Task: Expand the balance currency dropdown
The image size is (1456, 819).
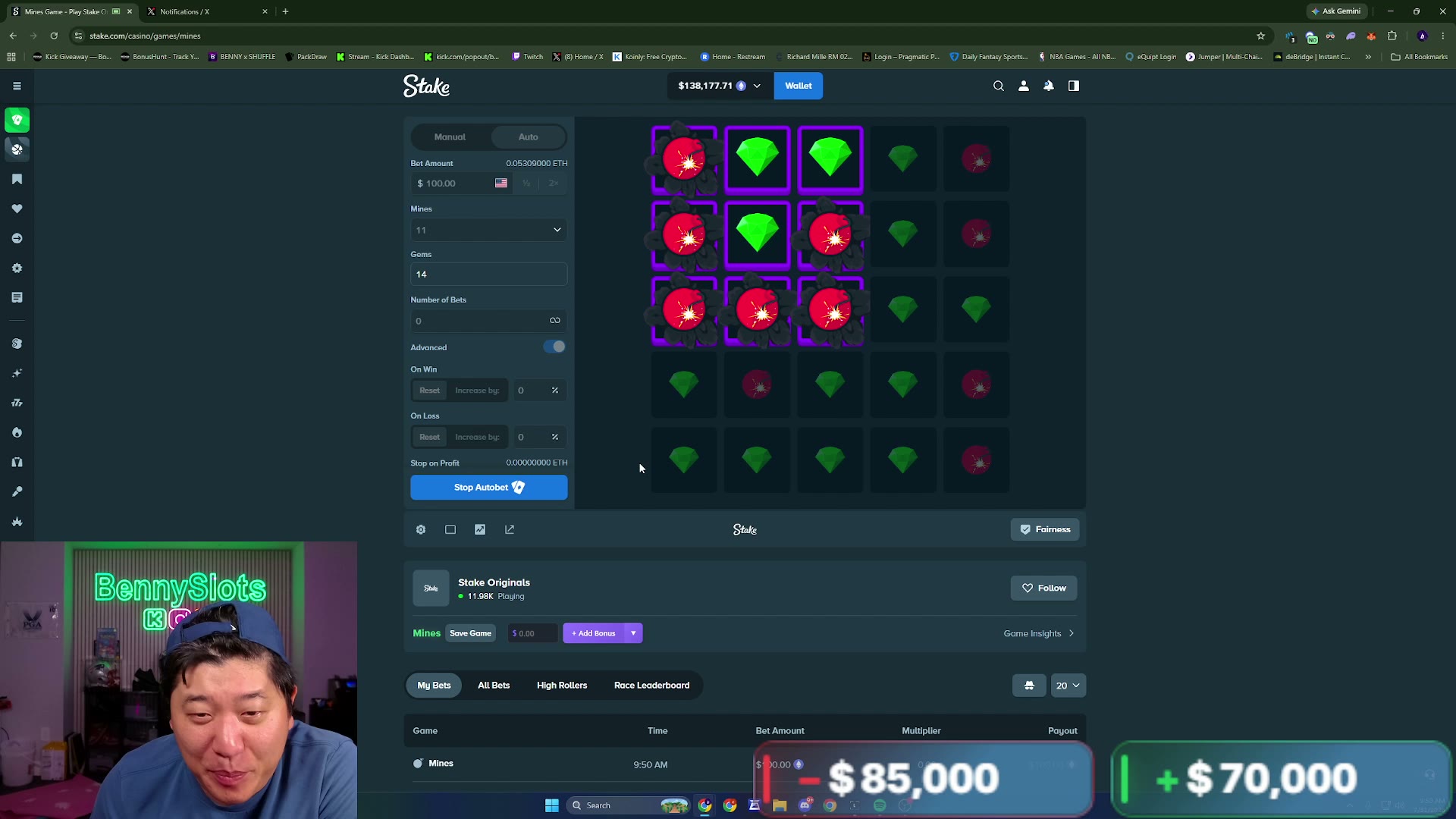Action: pos(757,86)
